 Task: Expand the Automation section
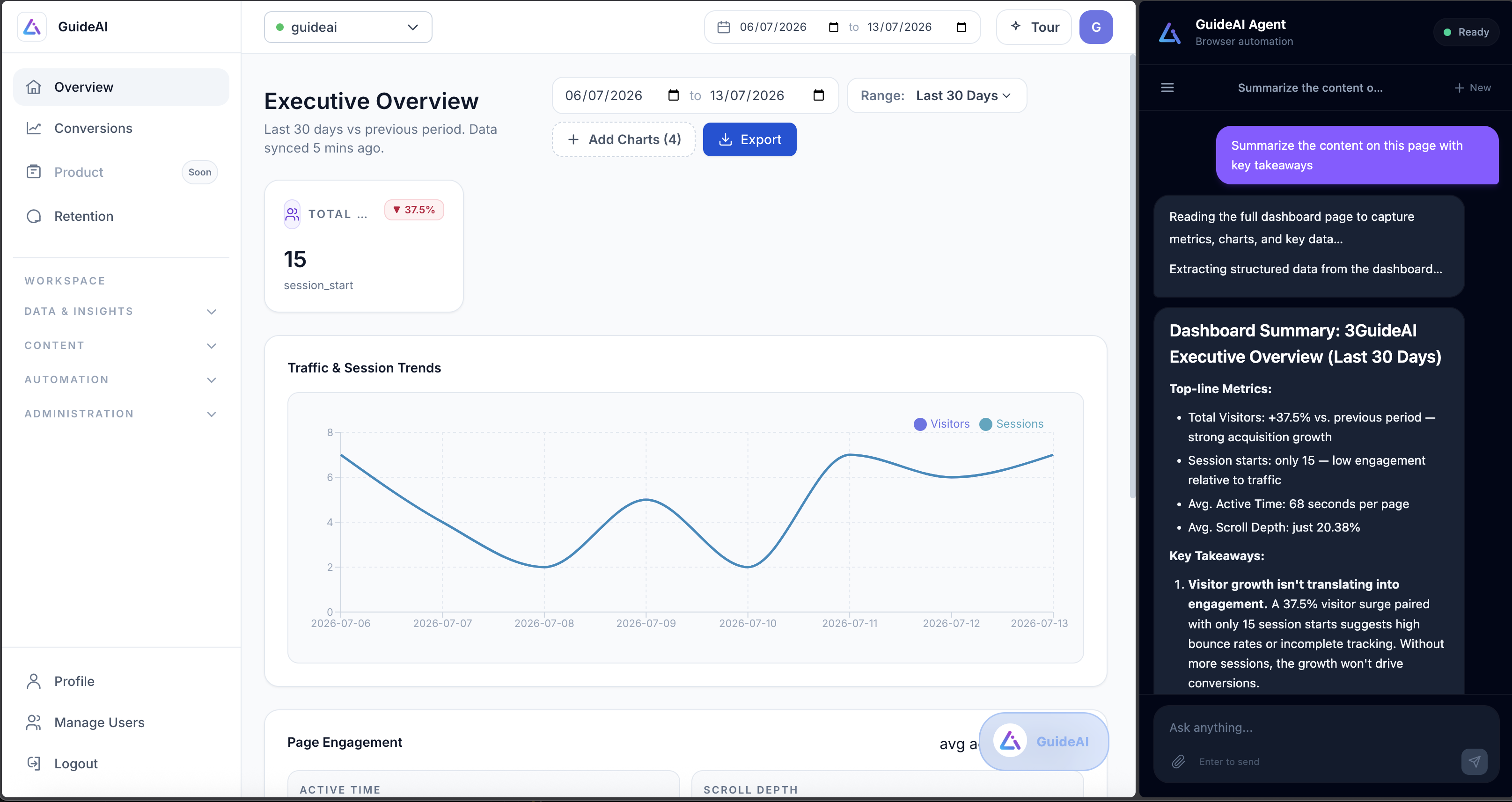coord(121,379)
